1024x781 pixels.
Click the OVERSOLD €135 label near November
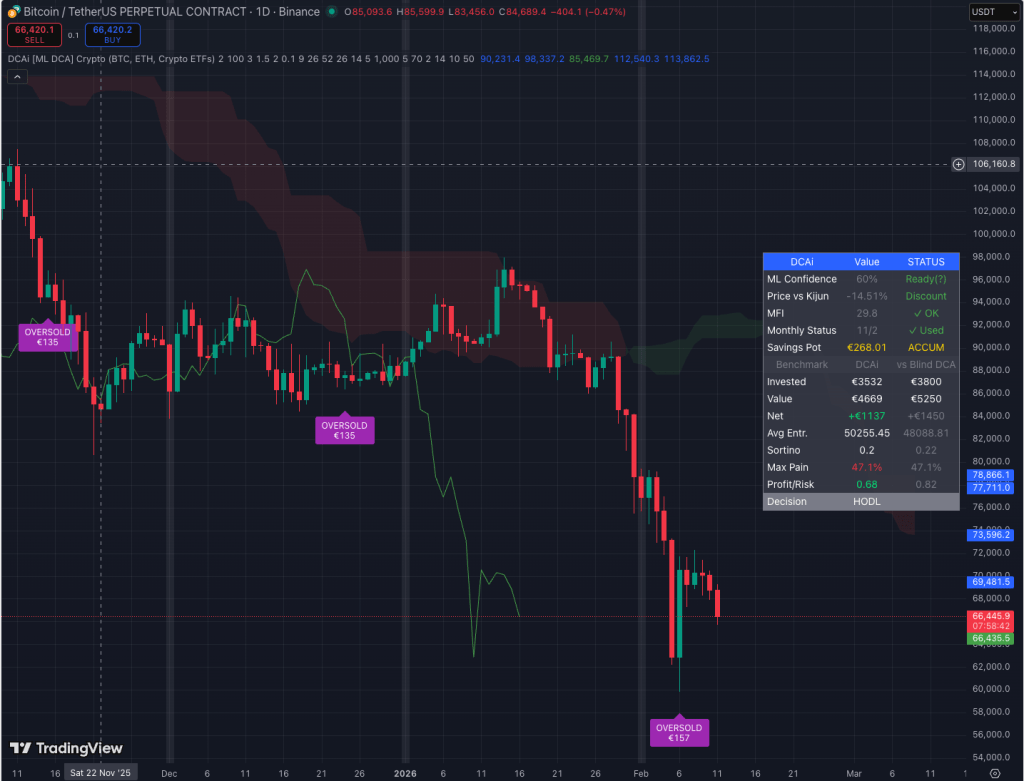[x=48, y=336]
